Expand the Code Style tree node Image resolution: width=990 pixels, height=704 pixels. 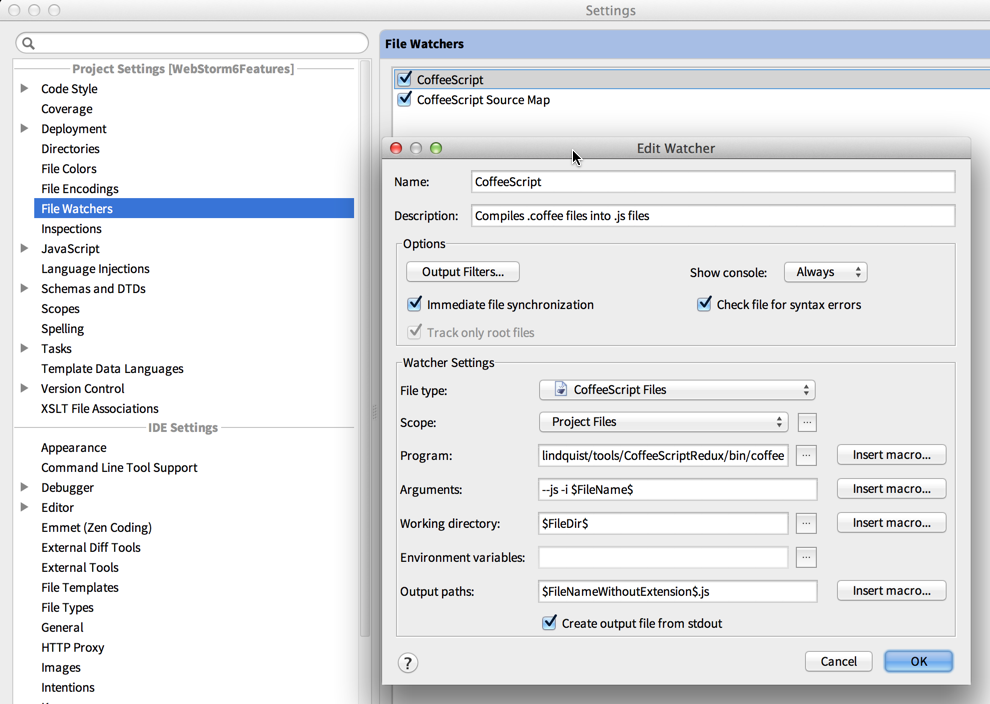25,88
